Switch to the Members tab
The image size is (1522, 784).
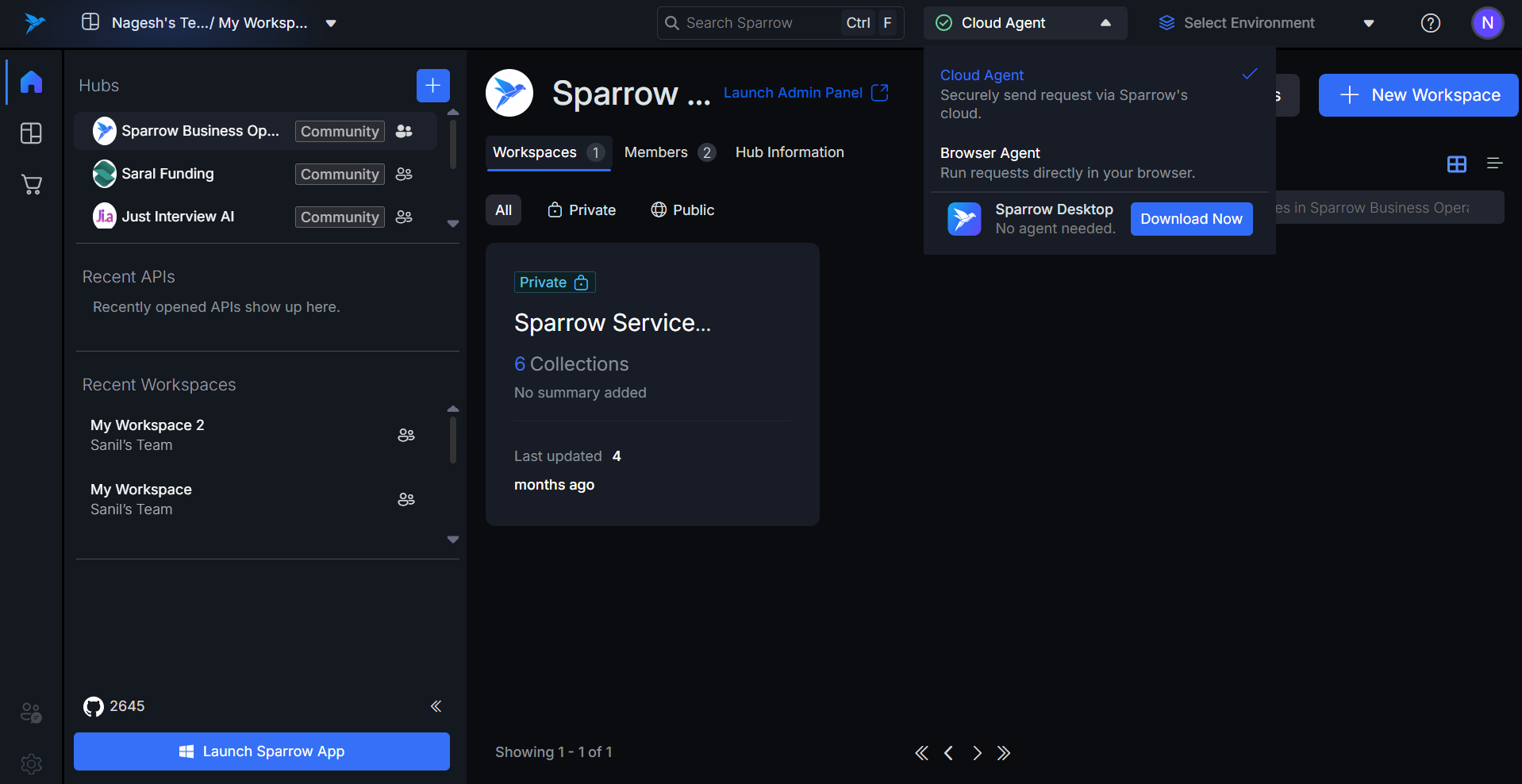[655, 152]
